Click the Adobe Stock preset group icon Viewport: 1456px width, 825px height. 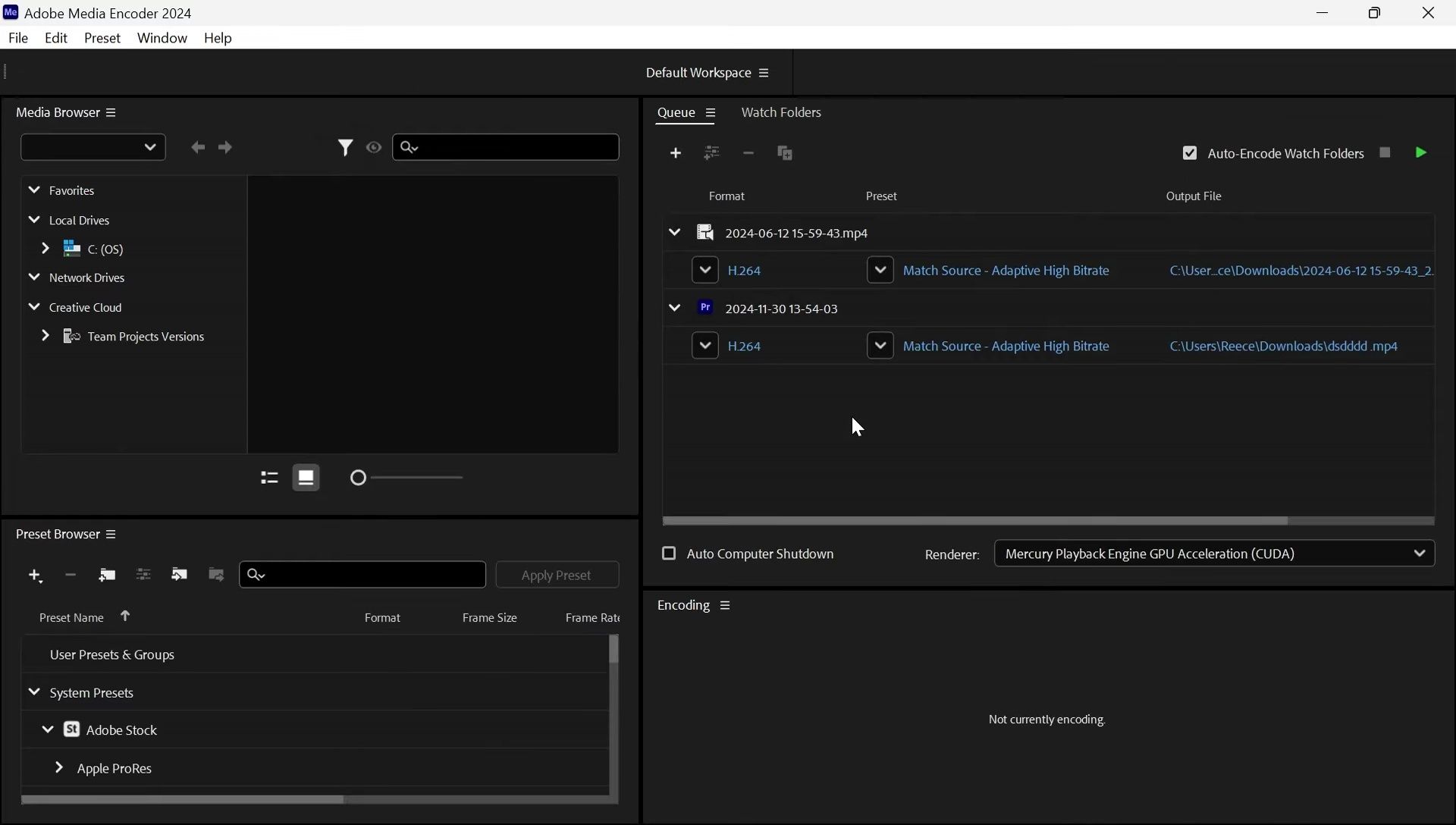click(x=72, y=729)
